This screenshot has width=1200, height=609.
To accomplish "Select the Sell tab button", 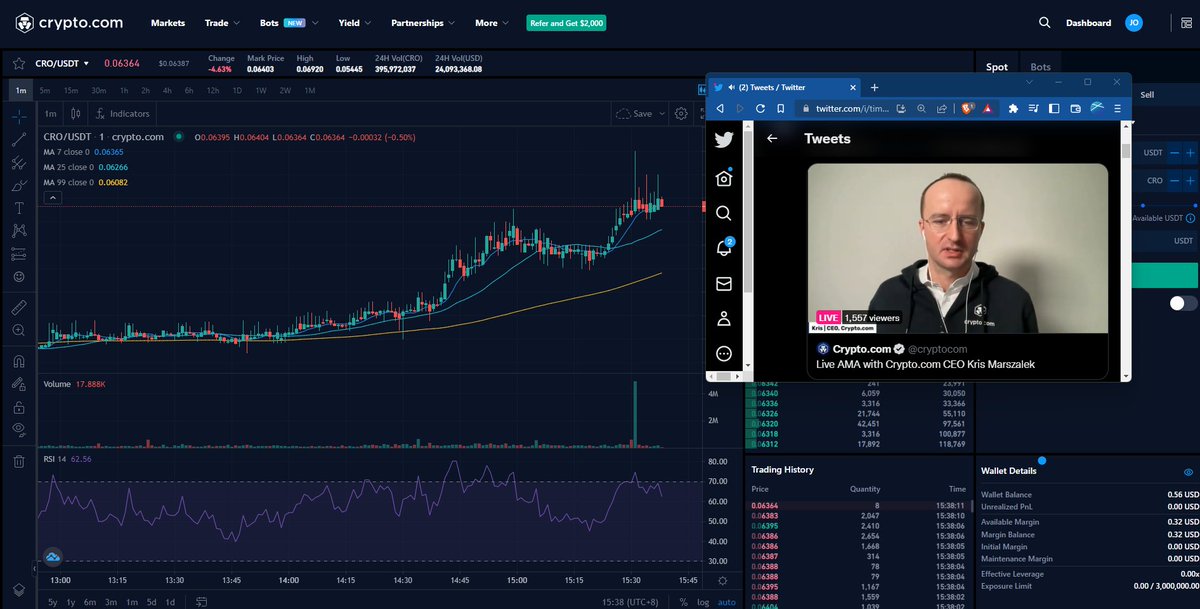I will [1147, 94].
